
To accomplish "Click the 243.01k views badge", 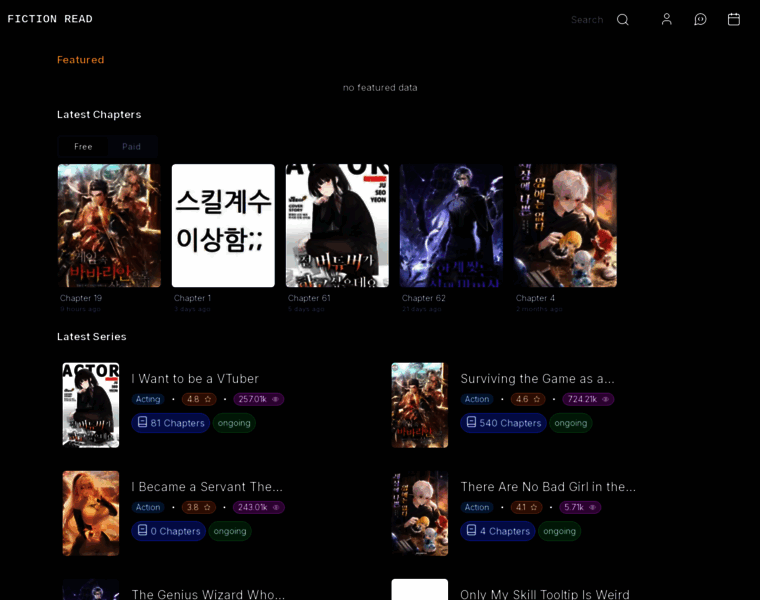I will tap(259, 507).
